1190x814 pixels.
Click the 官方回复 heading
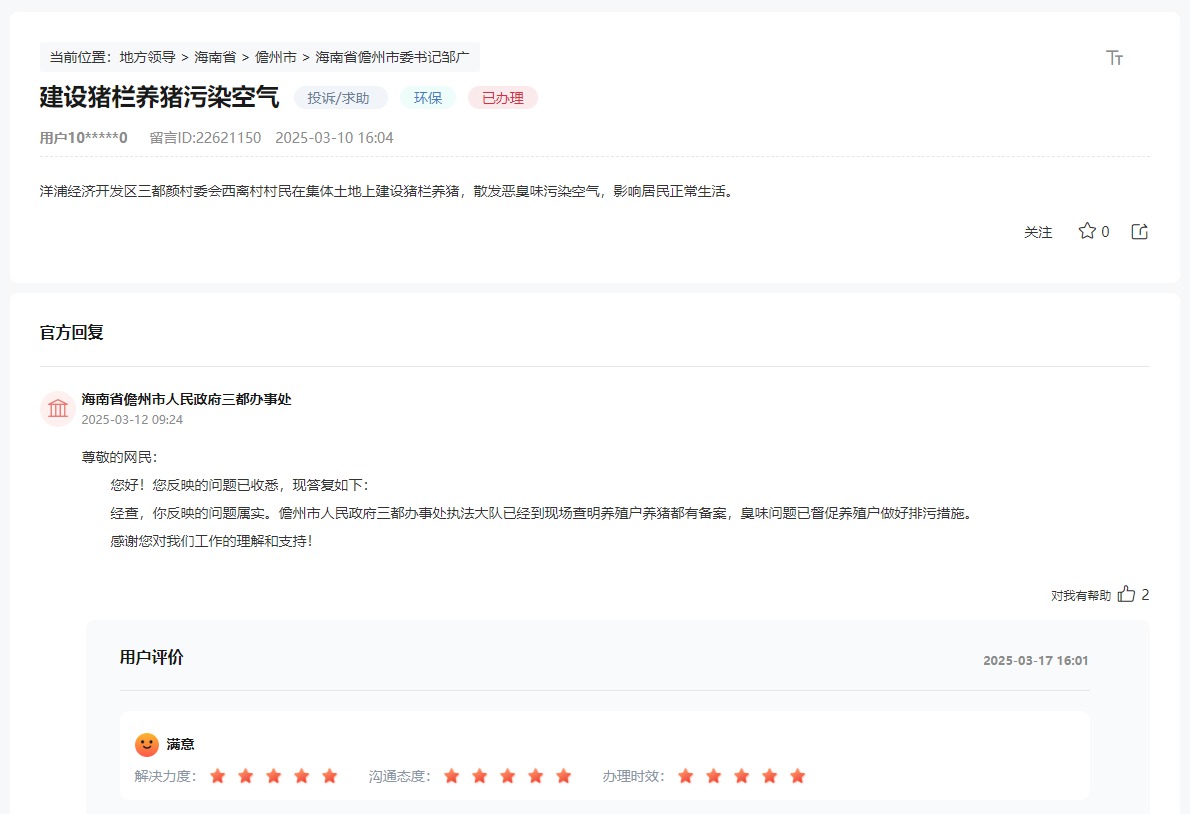(x=71, y=332)
